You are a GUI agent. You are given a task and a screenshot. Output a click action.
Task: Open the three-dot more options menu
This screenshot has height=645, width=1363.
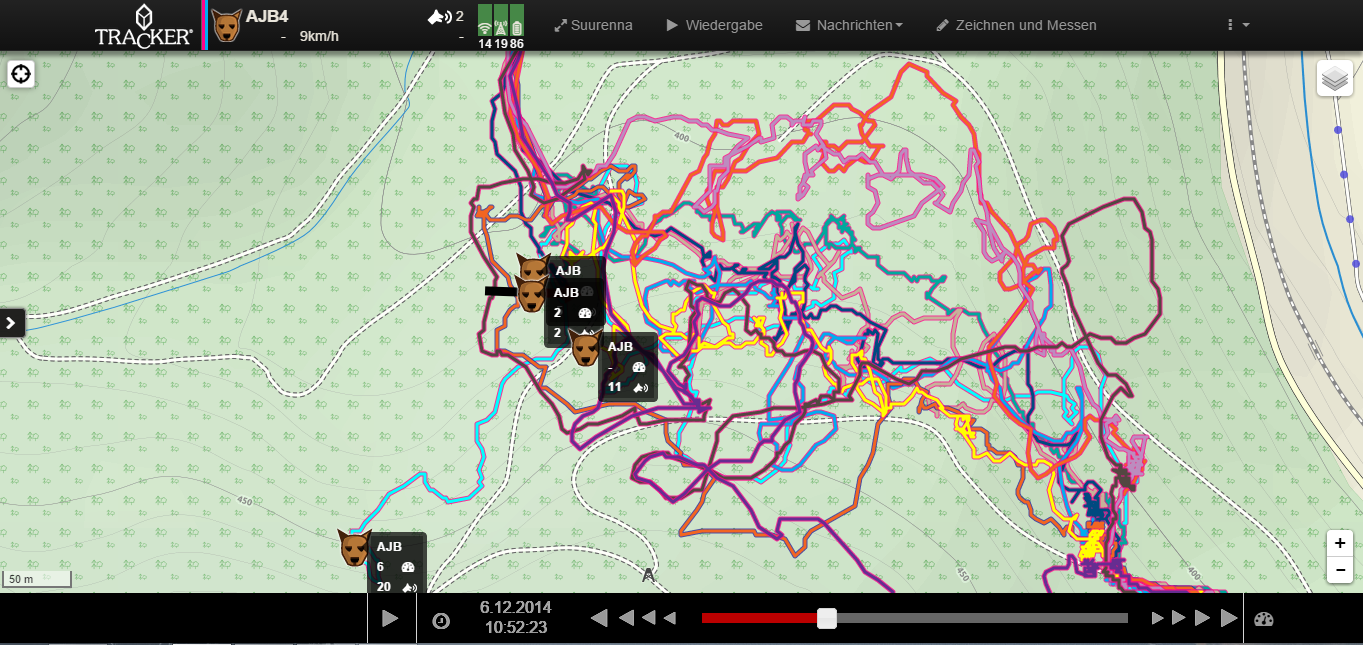pos(1237,25)
